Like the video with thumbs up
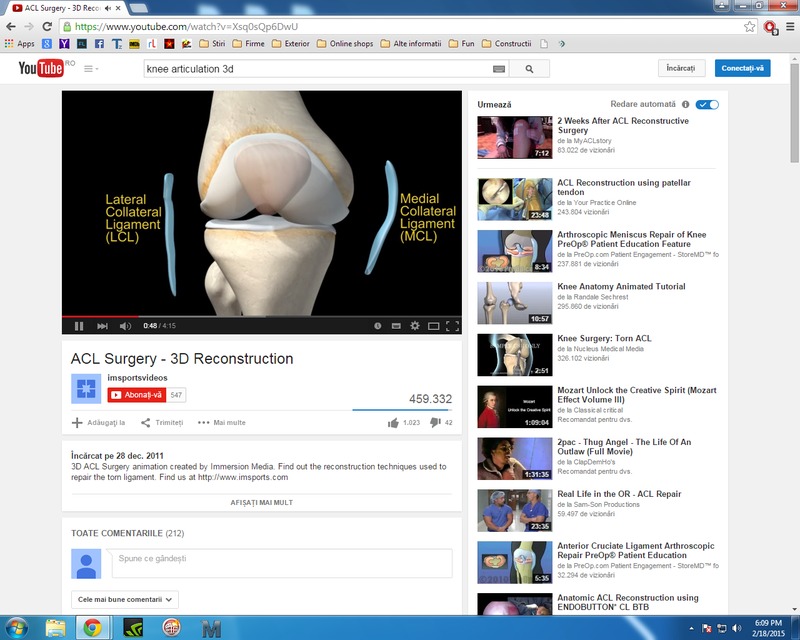 393,423
